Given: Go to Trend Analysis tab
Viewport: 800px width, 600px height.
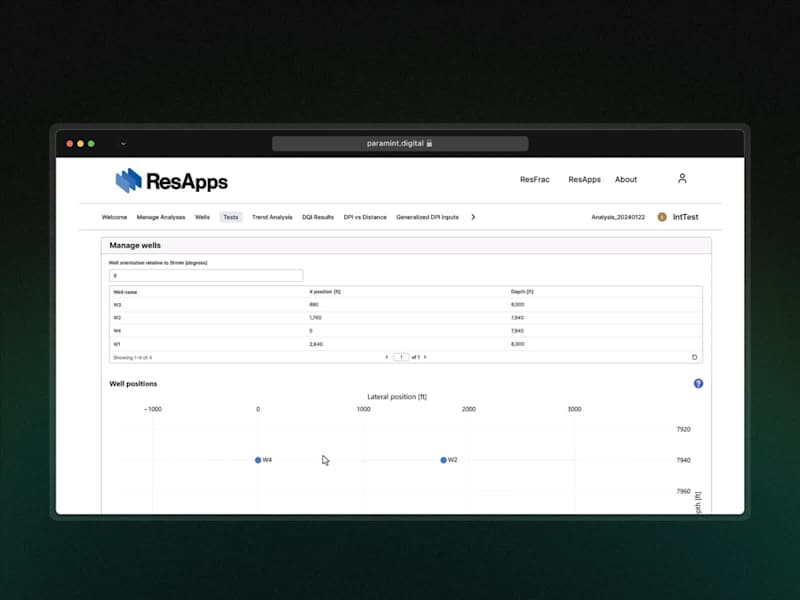Looking at the screenshot, I should point(272,217).
